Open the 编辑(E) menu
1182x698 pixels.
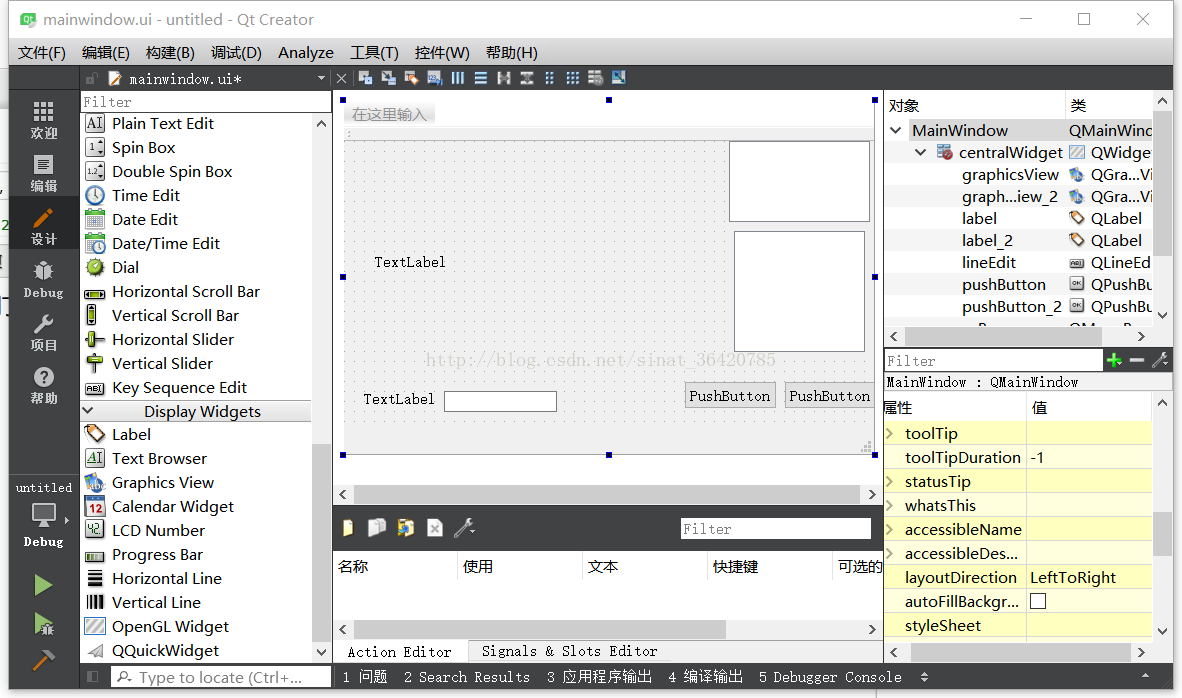(x=106, y=53)
